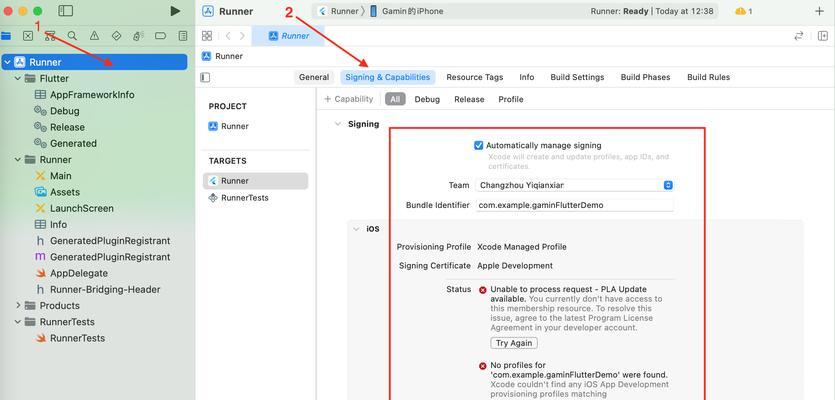Open the Resource Tags tab

pos(474,77)
